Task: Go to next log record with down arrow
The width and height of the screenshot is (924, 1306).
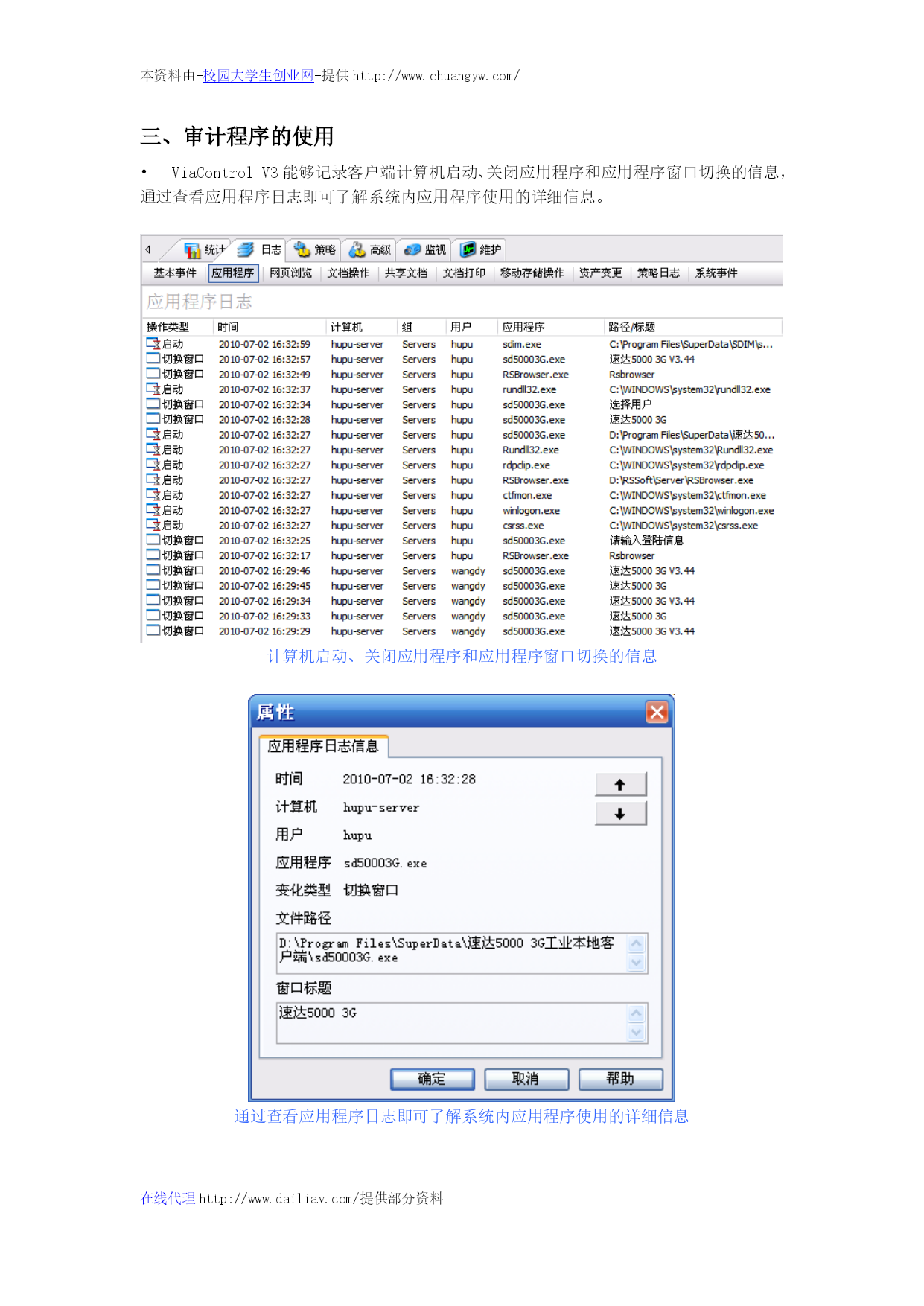Action: 621,814
